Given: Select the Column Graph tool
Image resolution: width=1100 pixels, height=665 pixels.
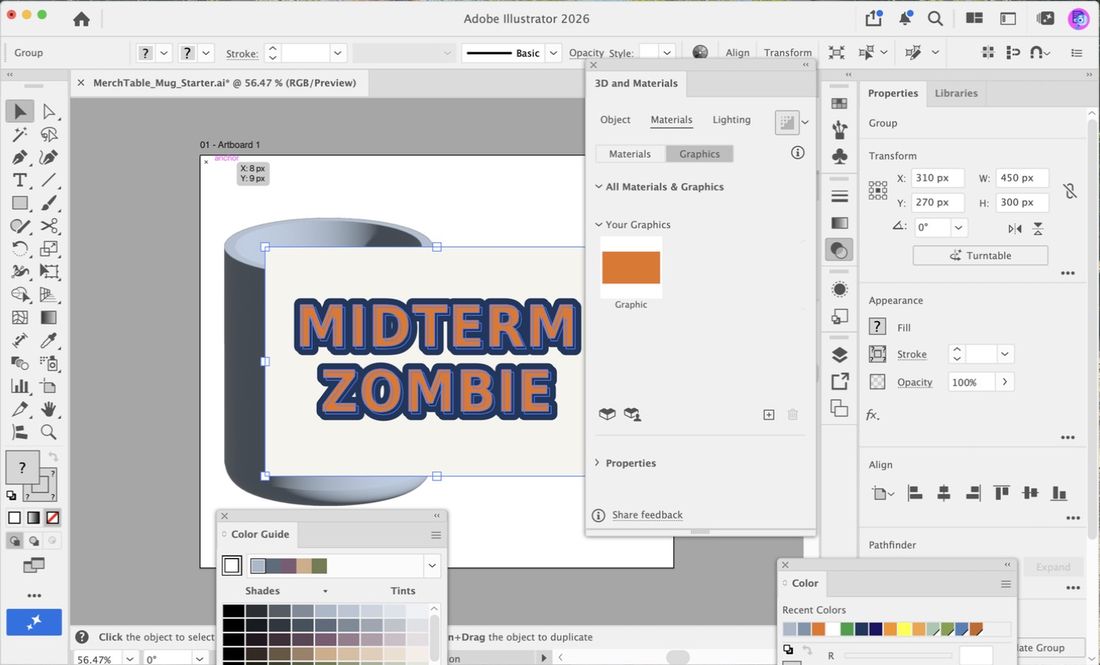Looking at the screenshot, I should coord(20,386).
